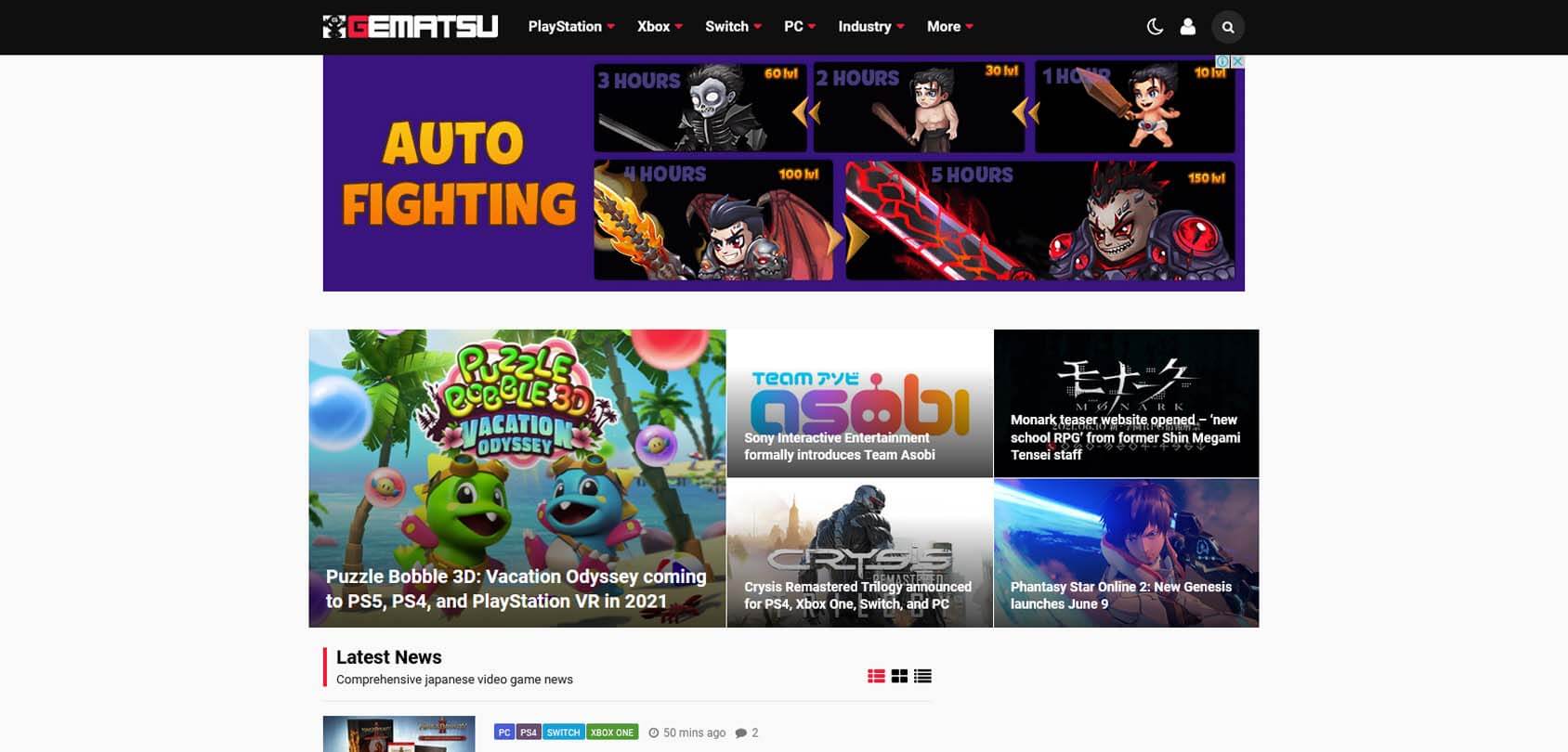Open the user account icon
This screenshot has width=1568, height=752.
tap(1187, 27)
